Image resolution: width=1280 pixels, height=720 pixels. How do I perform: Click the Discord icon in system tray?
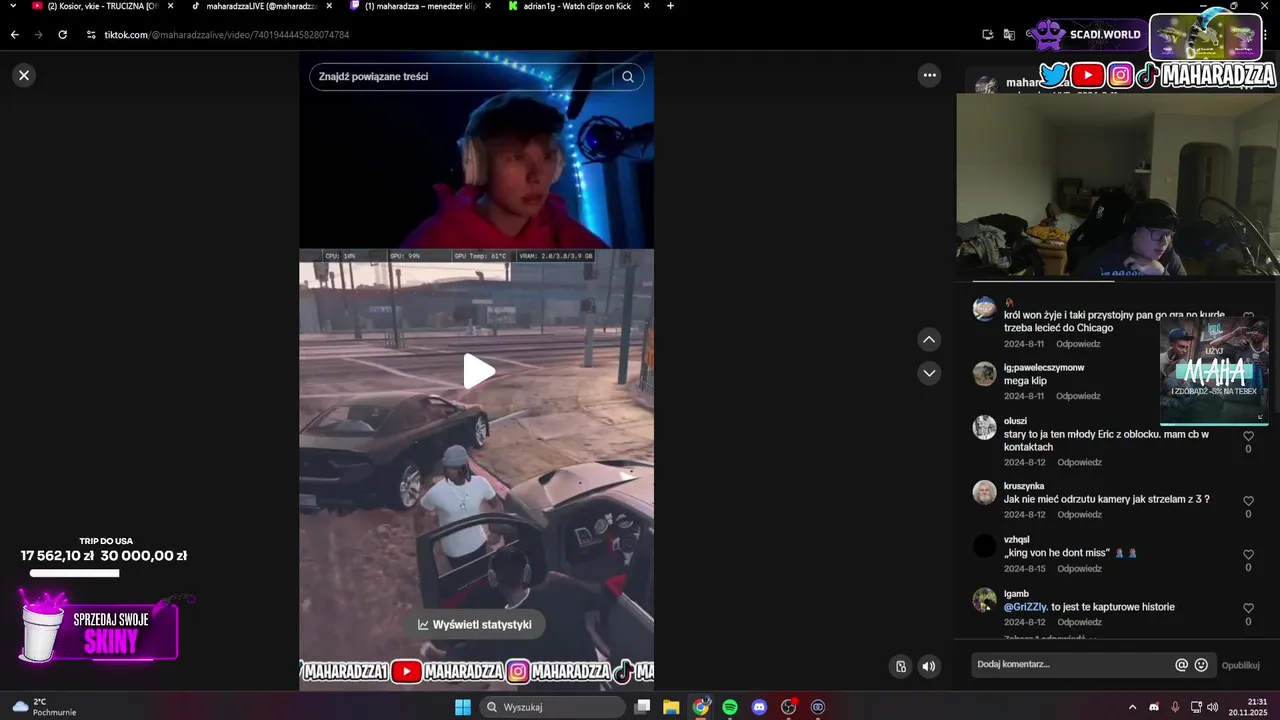[x=1155, y=707]
